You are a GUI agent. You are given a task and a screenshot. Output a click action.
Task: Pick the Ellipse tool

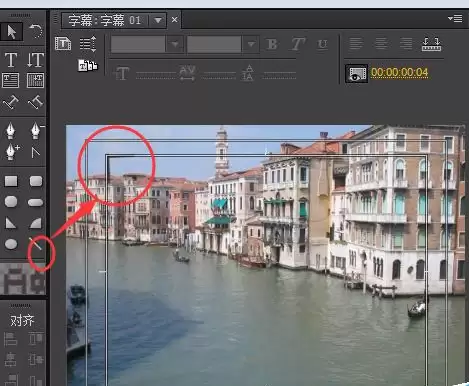pyautogui.click(x=11, y=244)
